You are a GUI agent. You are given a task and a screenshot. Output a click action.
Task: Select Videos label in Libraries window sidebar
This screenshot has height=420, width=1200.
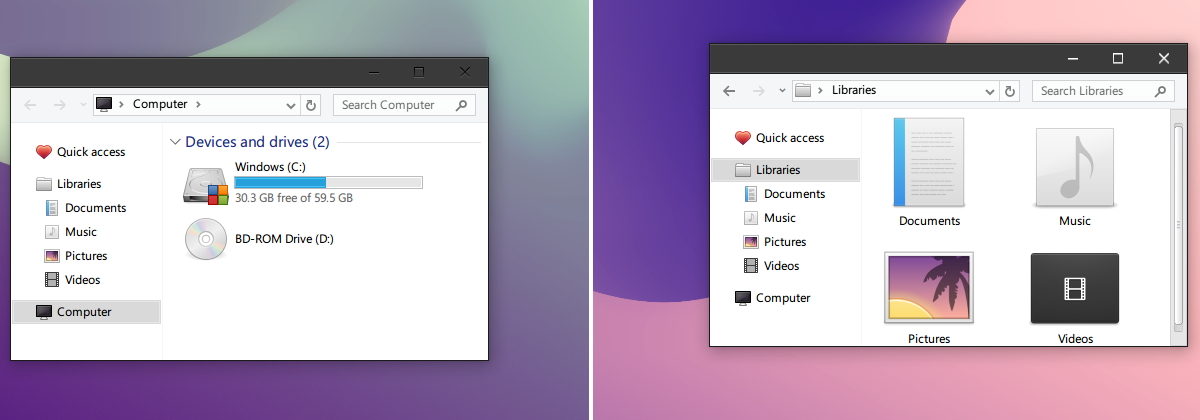tap(782, 266)
